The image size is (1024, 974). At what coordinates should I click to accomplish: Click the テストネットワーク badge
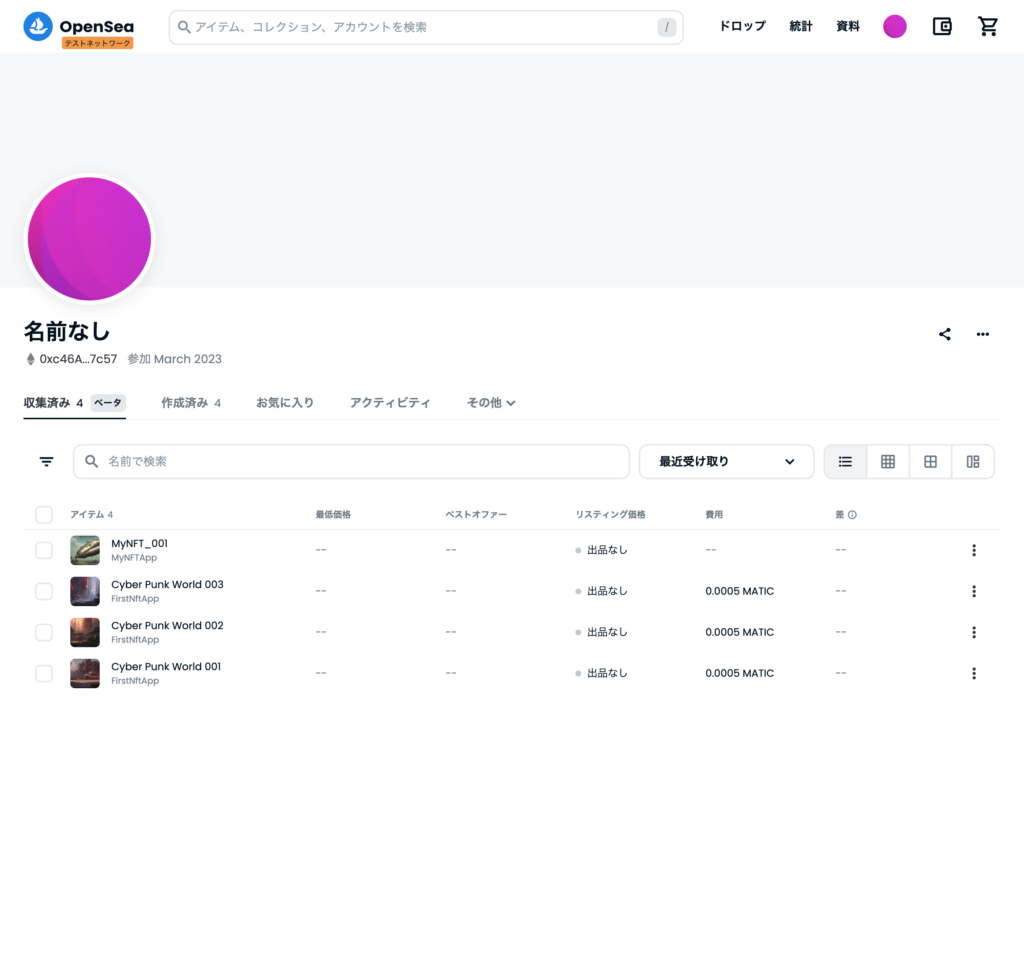pos(97,43)
